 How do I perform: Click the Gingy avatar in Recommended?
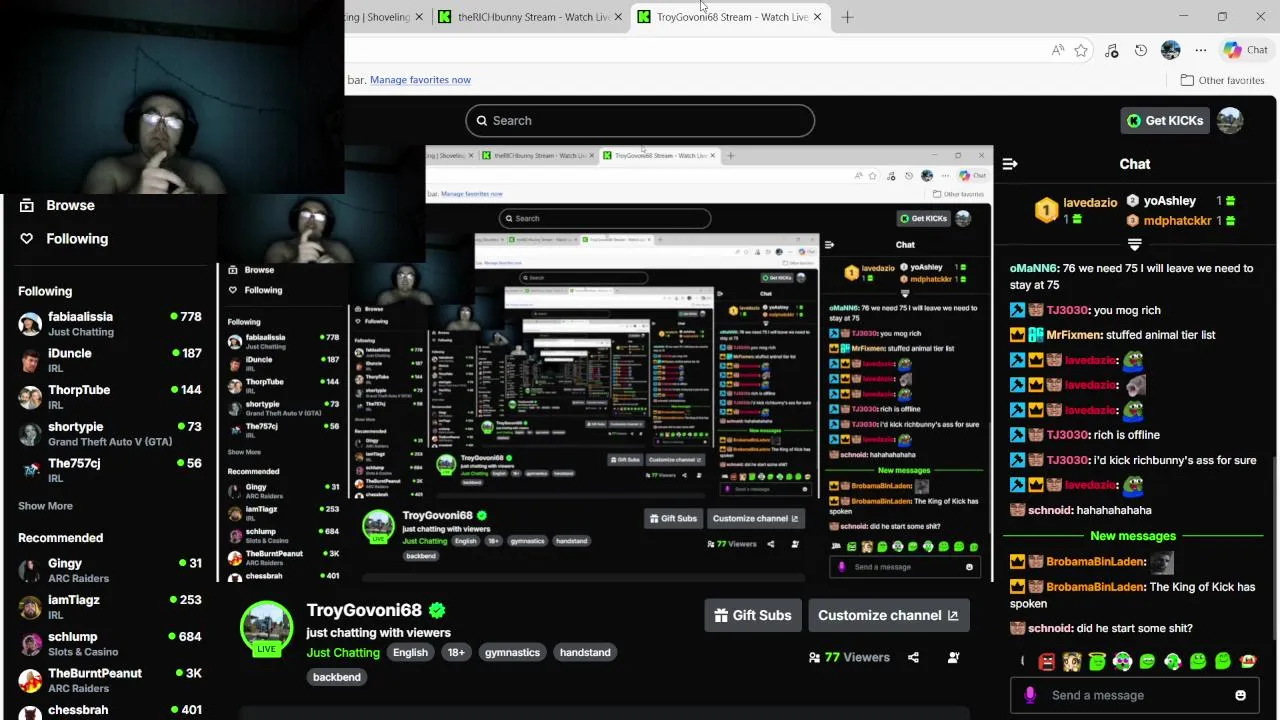(30, 570)
